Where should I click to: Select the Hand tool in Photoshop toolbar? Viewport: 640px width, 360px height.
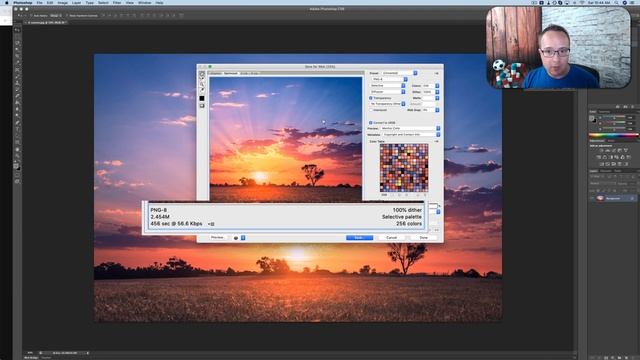[17, 149]
